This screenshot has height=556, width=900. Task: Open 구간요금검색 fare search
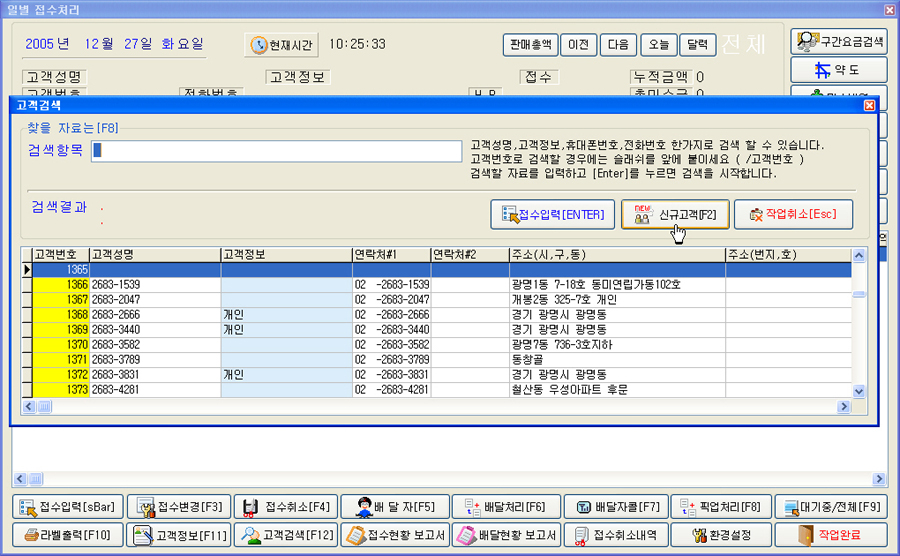[x=839, y=42]
